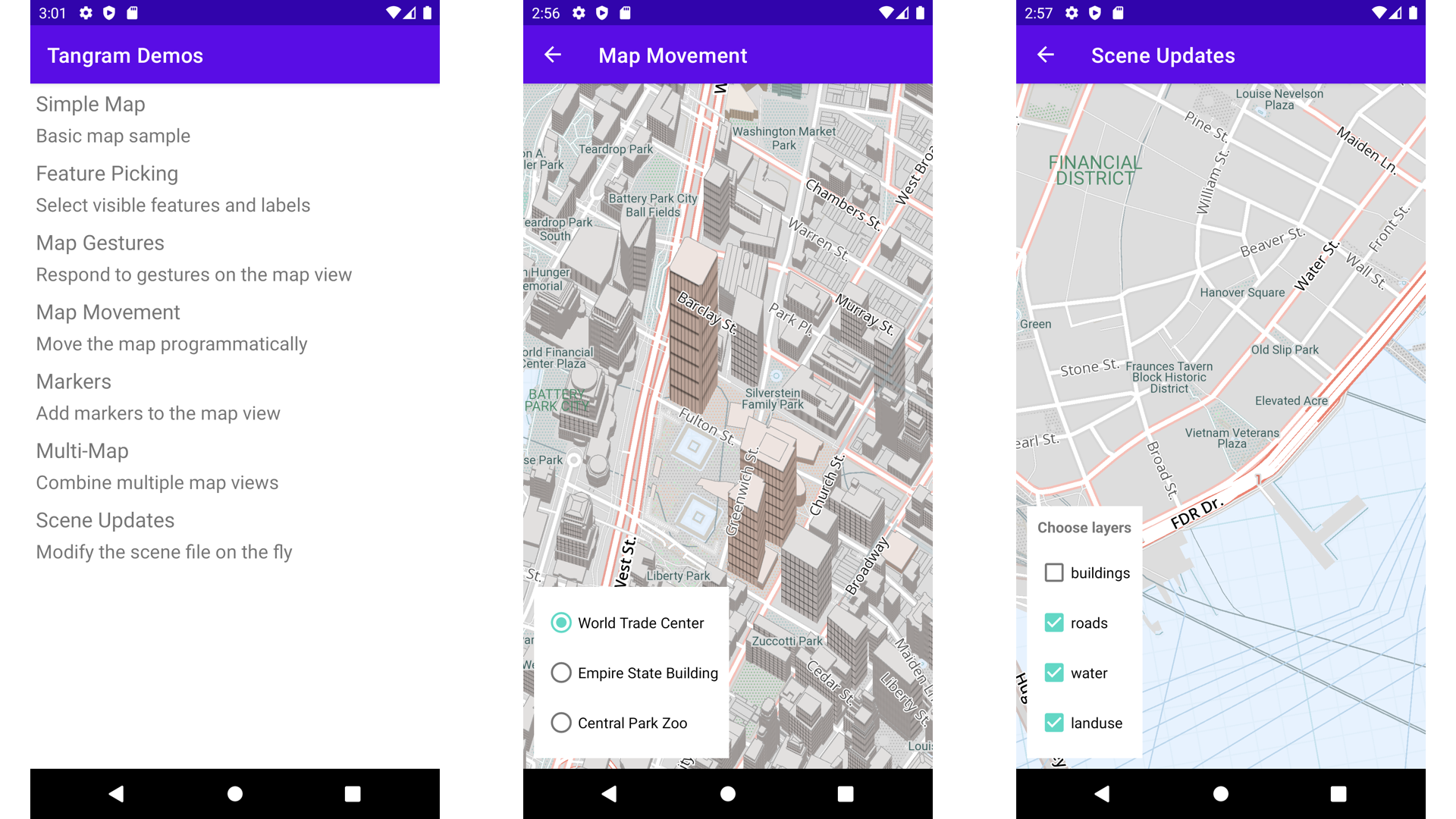Tap the settings gear icon

(87, 13)
